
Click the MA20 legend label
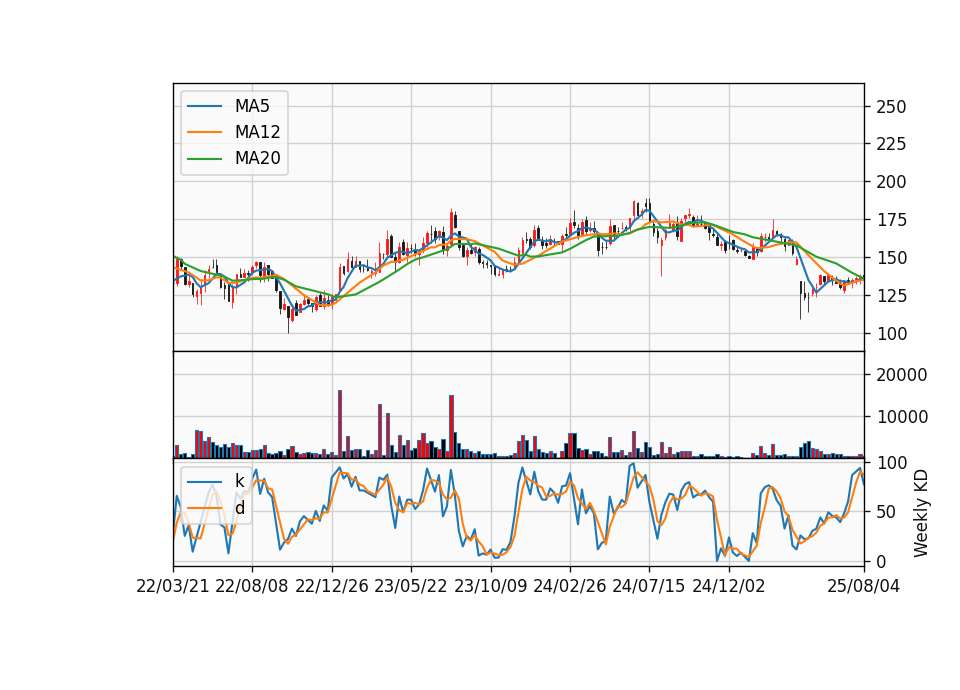click(x=257, y=158)
